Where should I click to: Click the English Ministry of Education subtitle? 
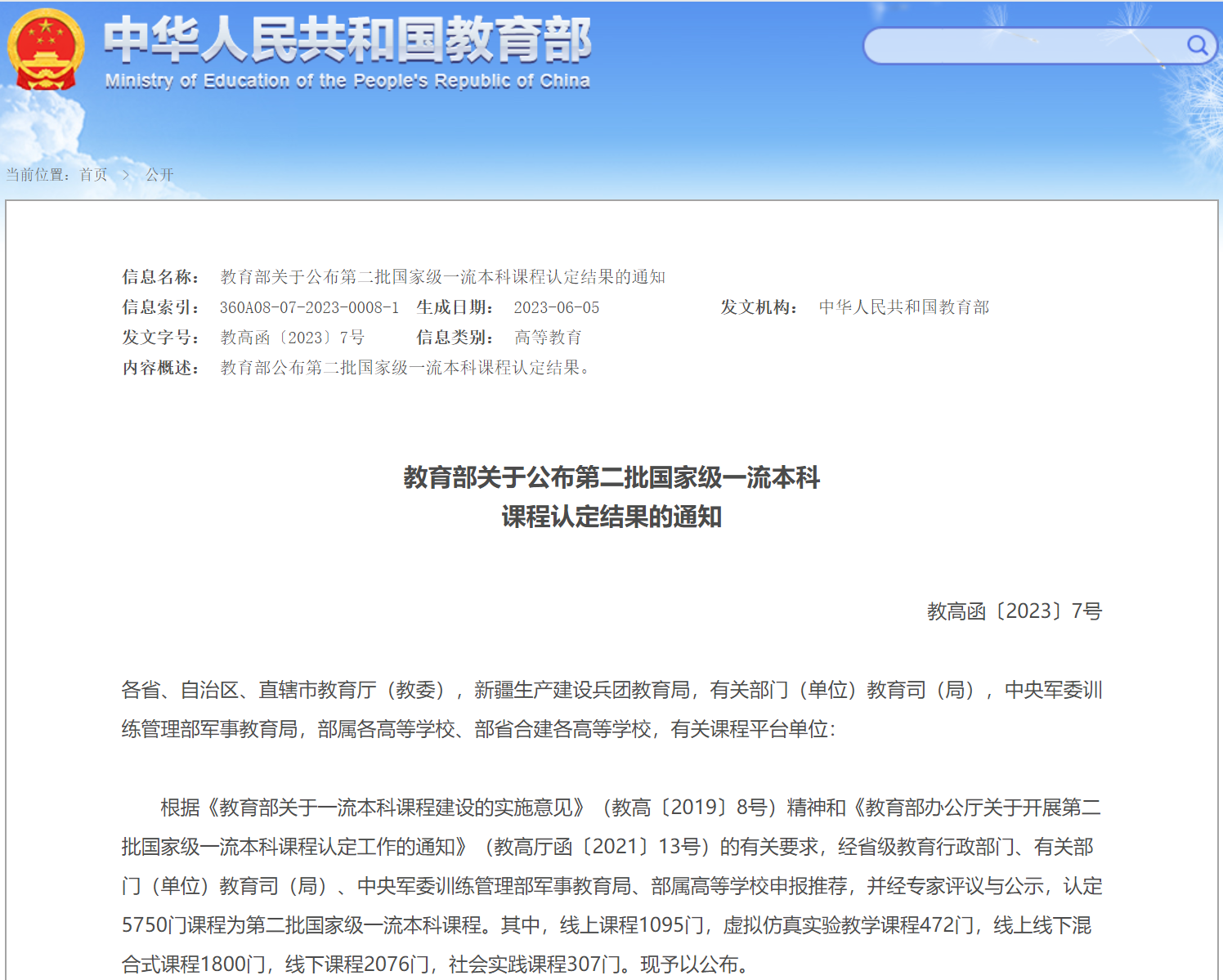coord(347,81)
